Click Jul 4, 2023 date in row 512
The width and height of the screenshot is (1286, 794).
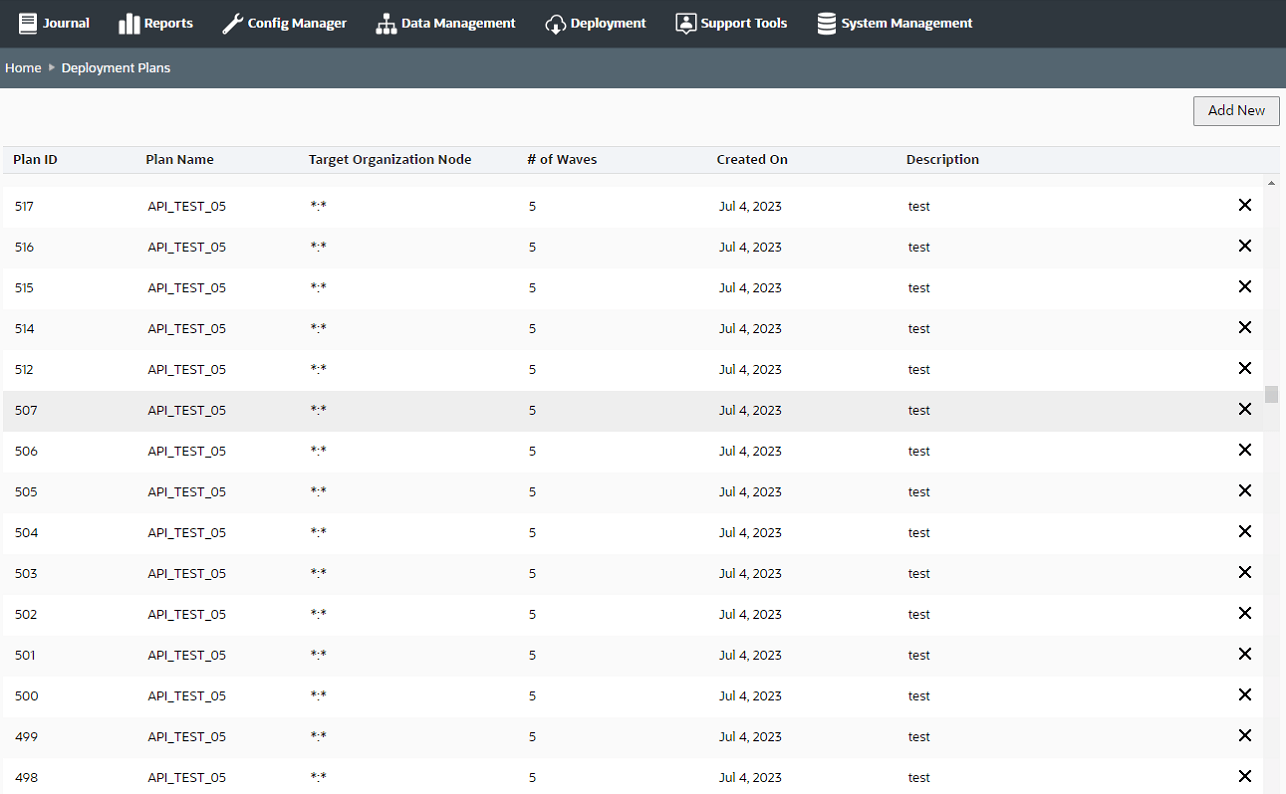coord(750,370)
